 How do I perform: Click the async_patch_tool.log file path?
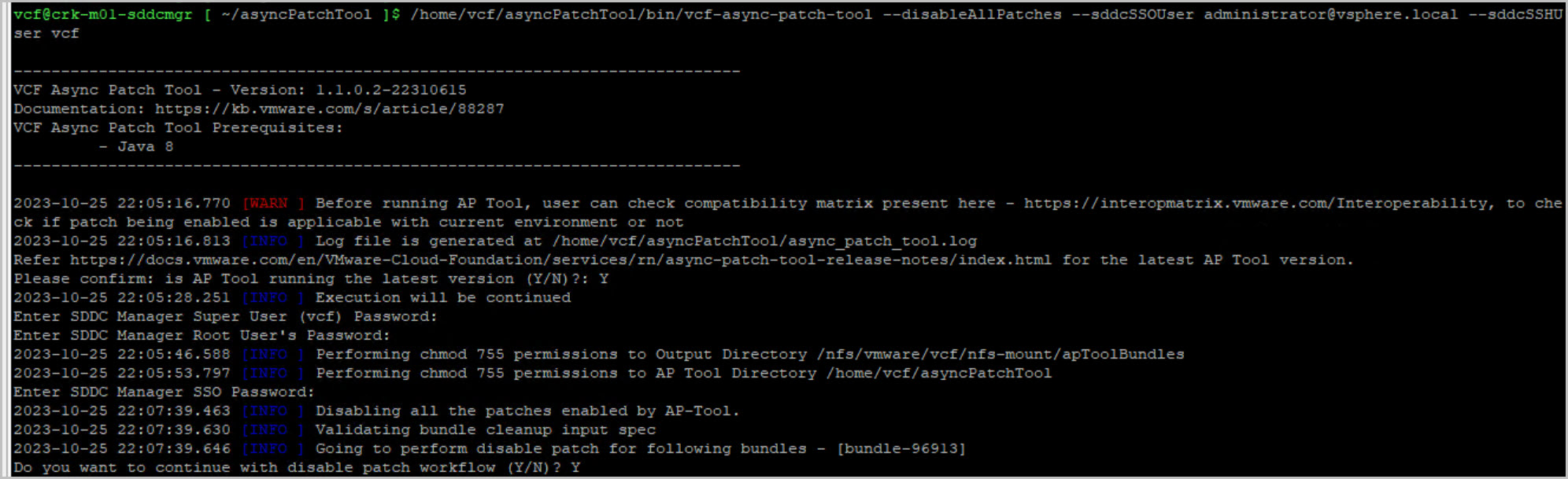click(x=764, y=241)
